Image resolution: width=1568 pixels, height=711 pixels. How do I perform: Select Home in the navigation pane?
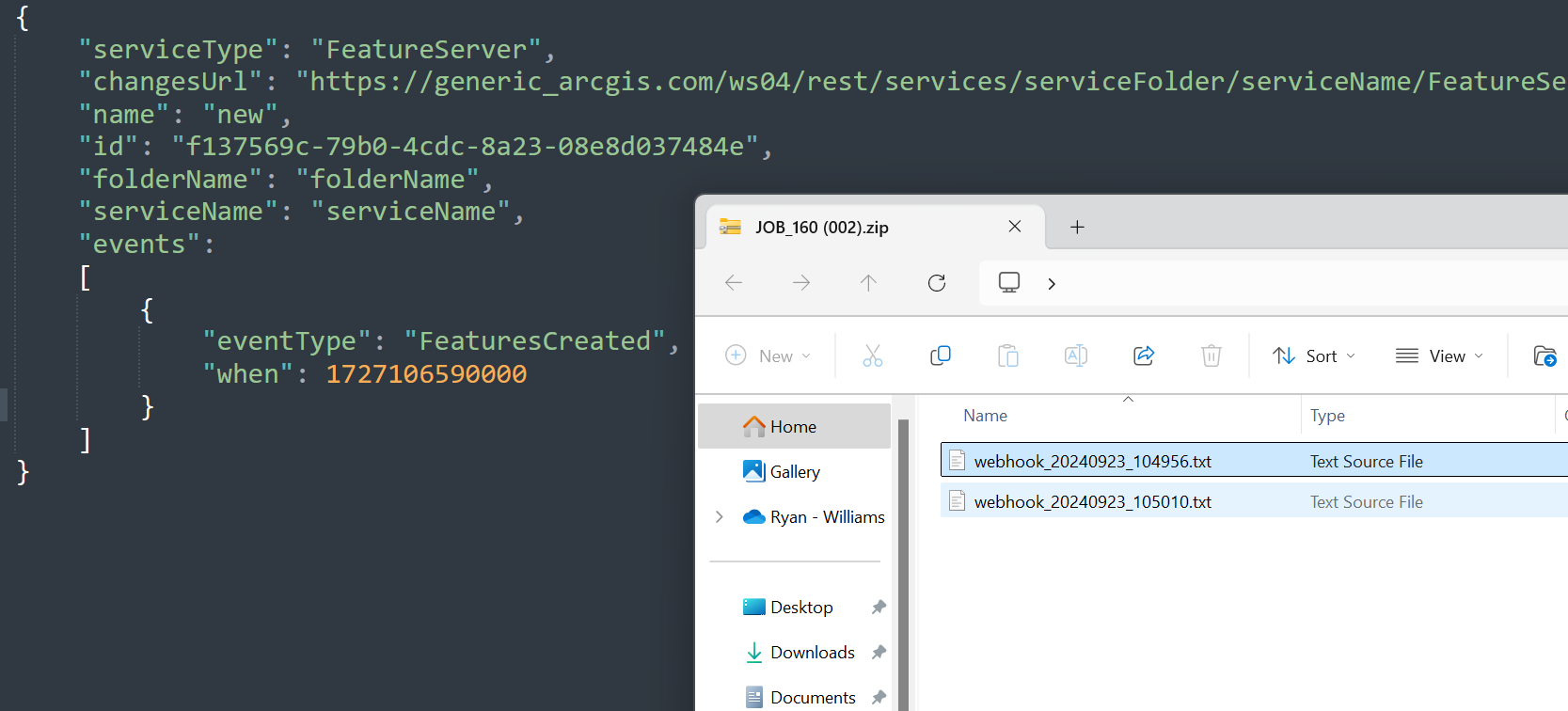[795, 426]
